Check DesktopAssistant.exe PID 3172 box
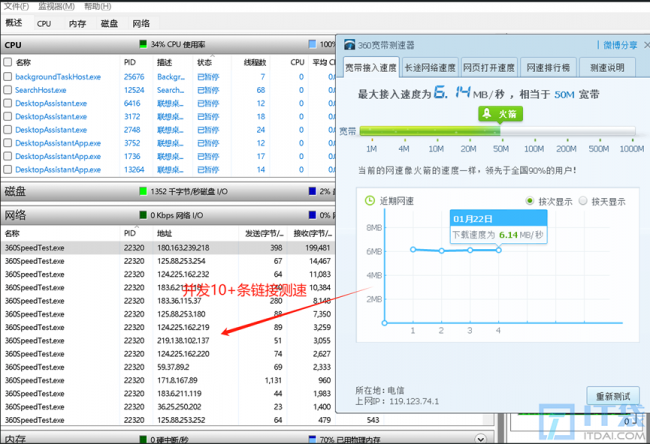Image resolution: width=650 pixels, height=444 pixels. coord(7,116)
